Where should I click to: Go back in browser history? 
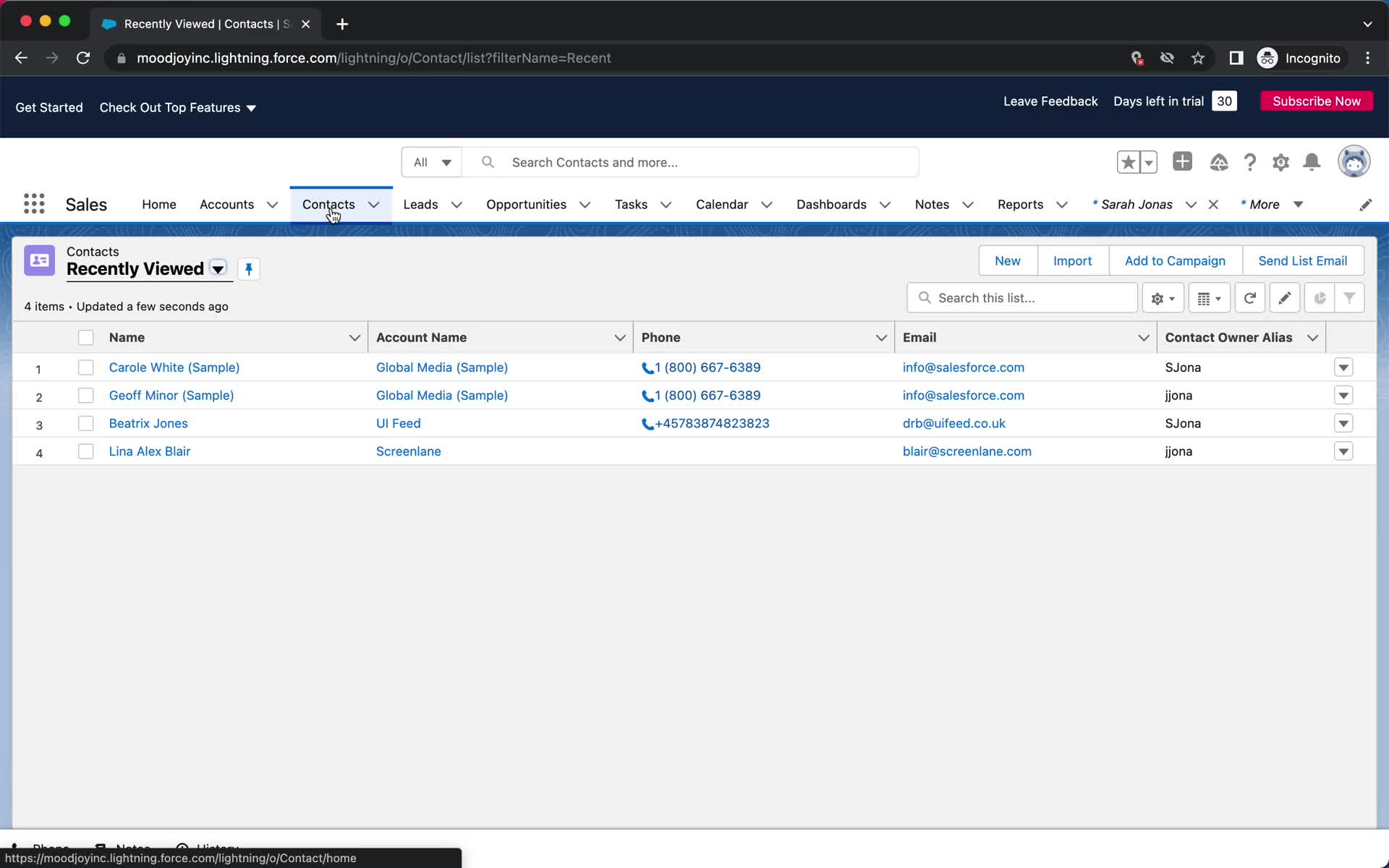tap(21, 58)
